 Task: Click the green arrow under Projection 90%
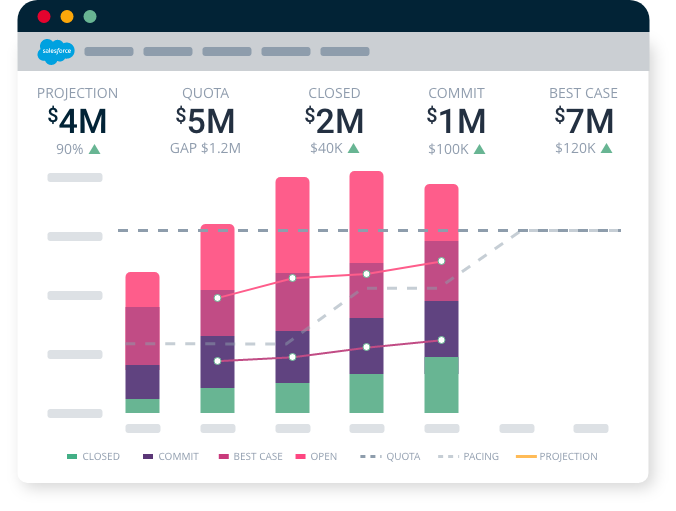(x=95, y=149)
